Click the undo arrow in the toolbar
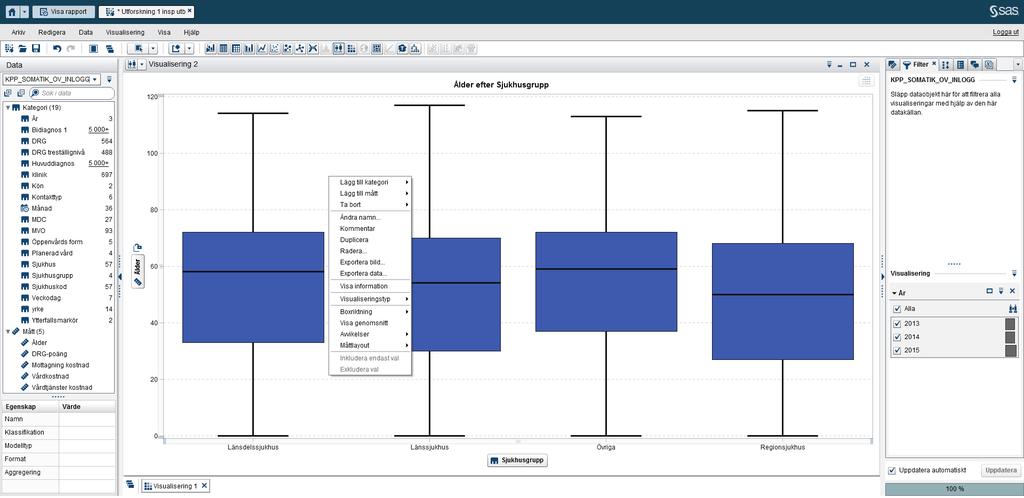Image resolution: width=1024 pixels, height=498 pixels. pyautogui.click(x=57, y=48)
